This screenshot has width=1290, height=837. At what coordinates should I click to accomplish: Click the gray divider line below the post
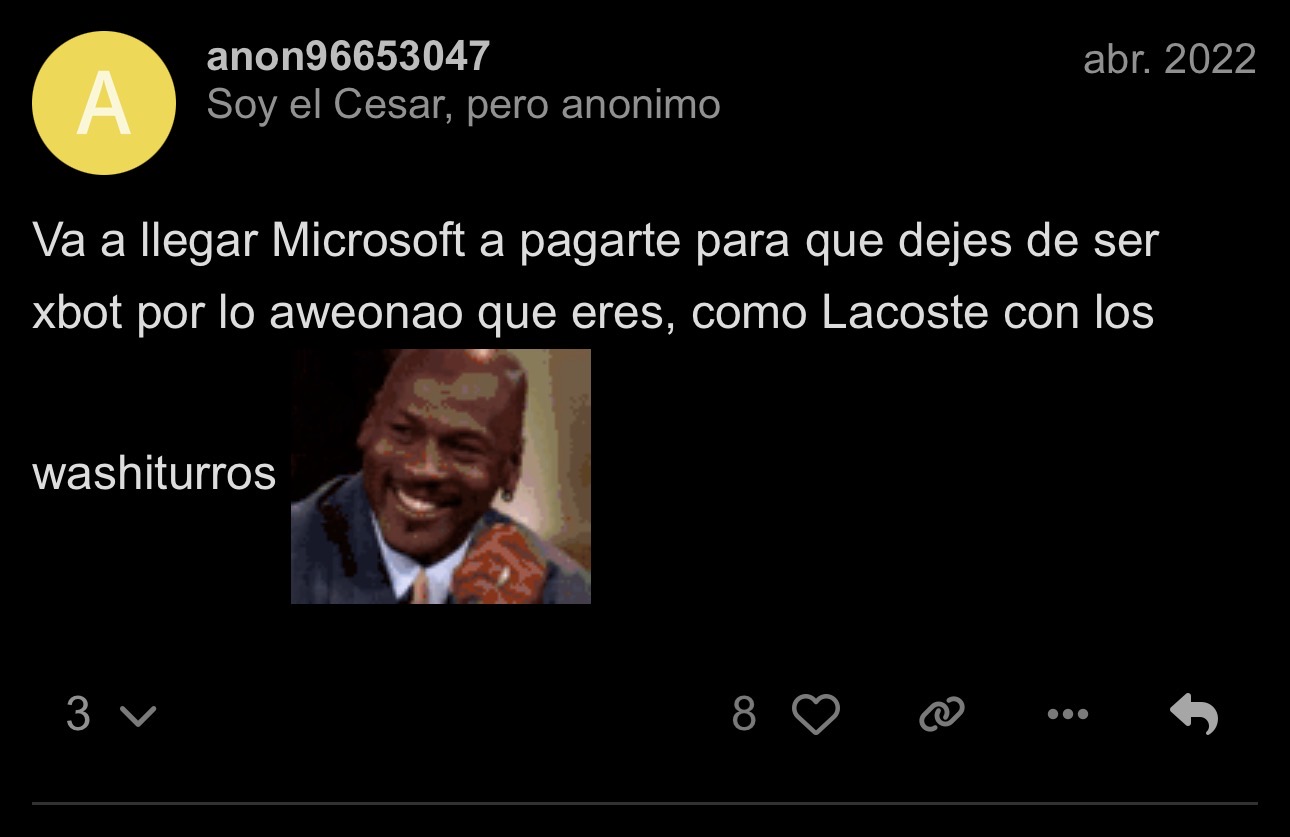click(645, 803)
